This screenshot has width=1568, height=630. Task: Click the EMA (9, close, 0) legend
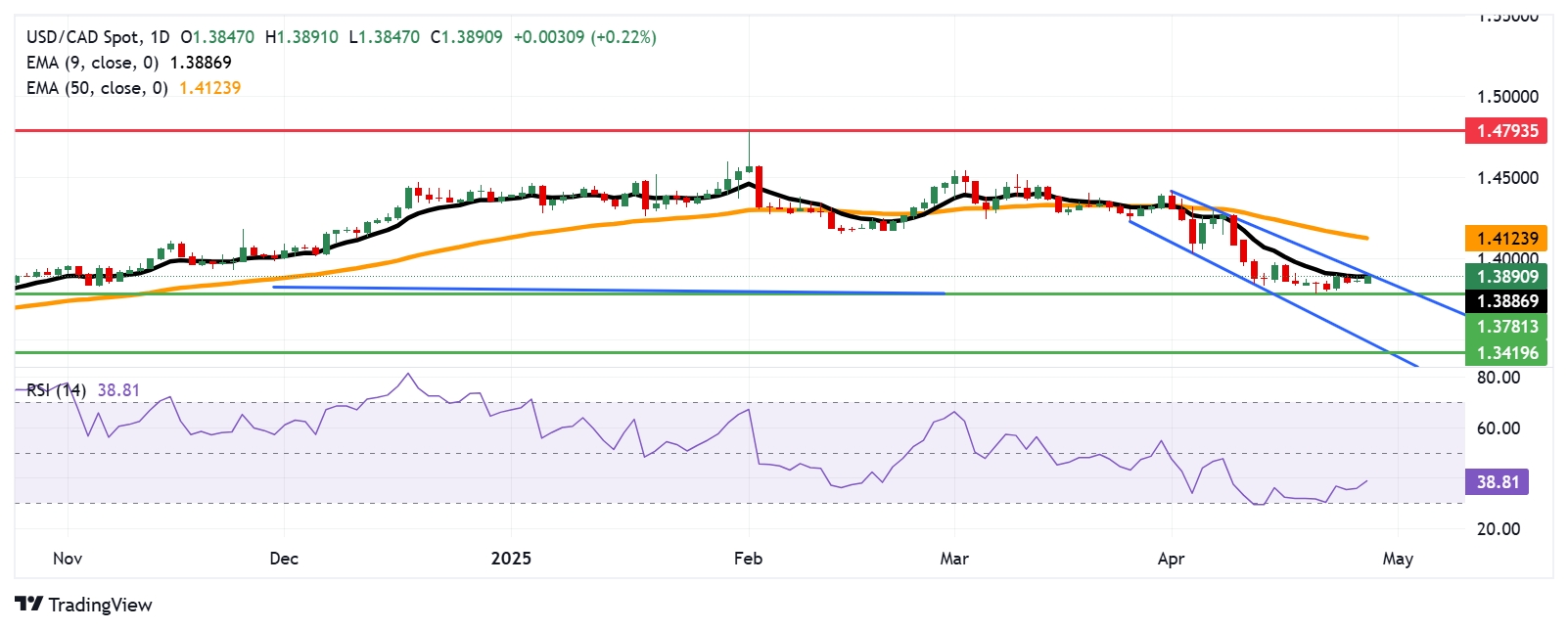92,63
